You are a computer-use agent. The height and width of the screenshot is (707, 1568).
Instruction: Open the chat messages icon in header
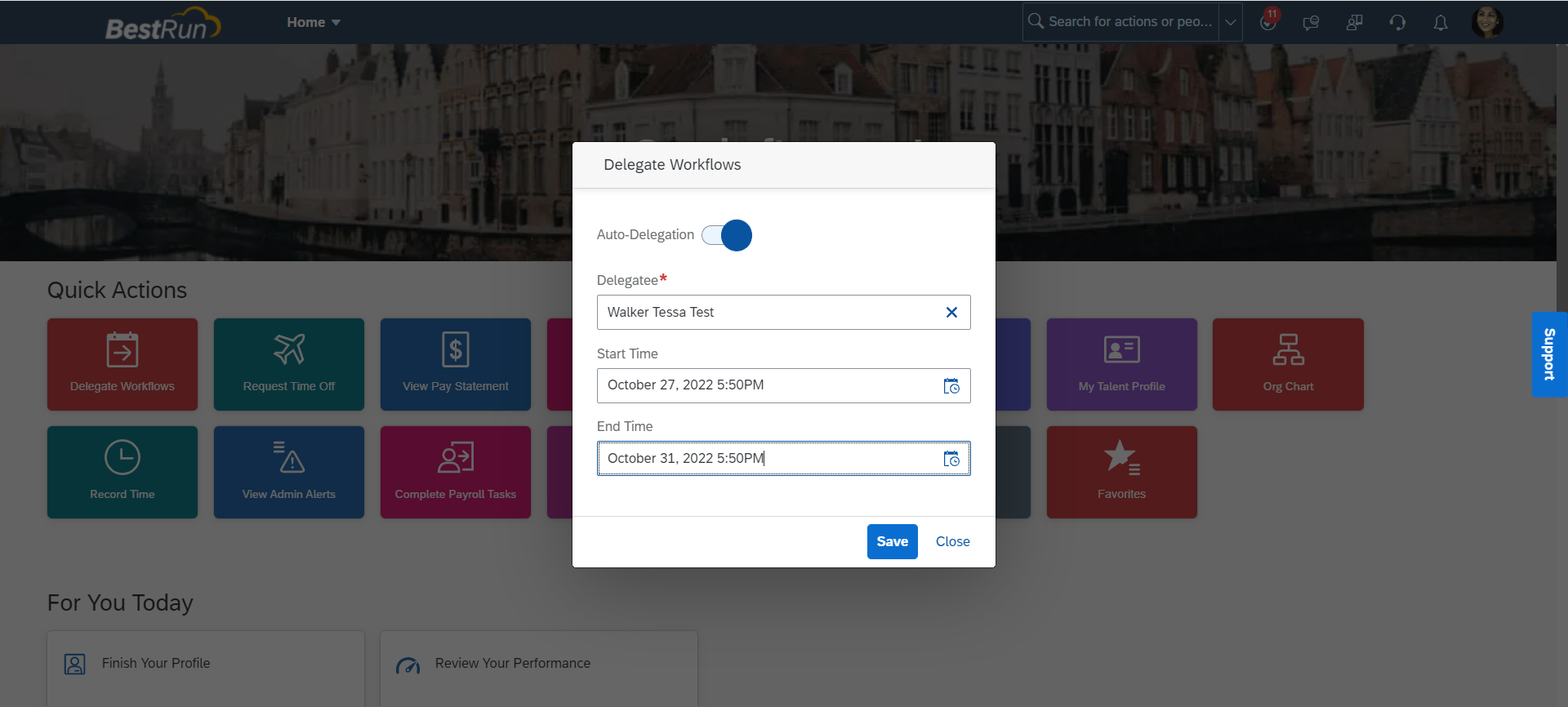coord(1312,23)
